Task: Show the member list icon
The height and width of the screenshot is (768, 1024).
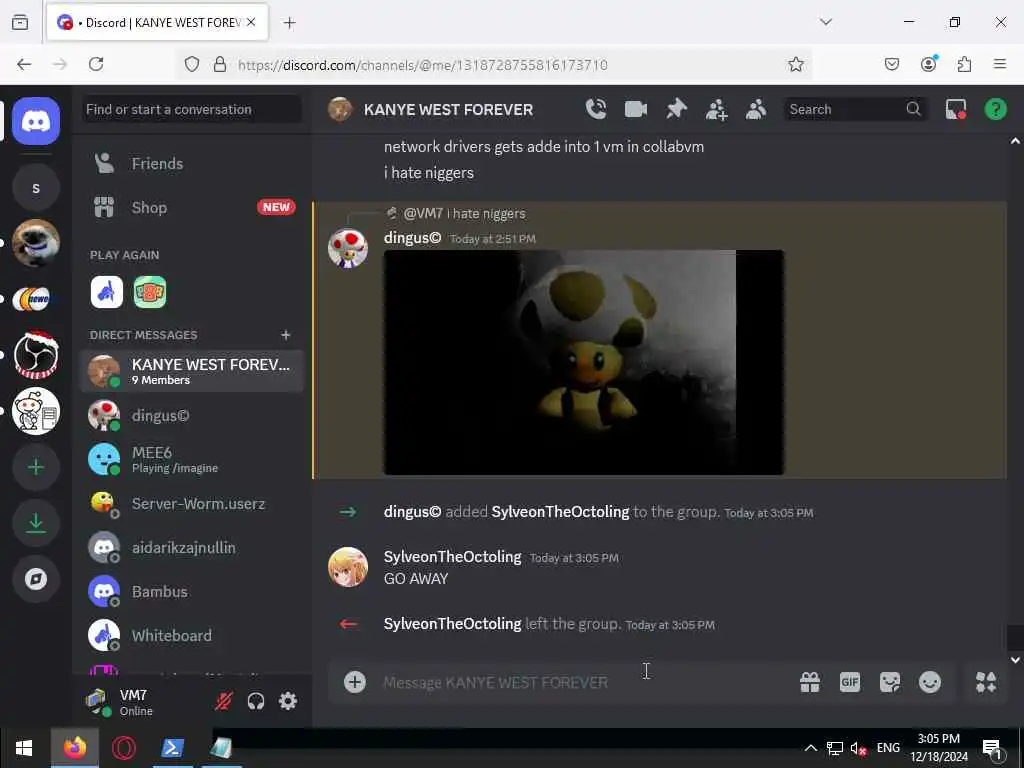Action: point(756,109)
